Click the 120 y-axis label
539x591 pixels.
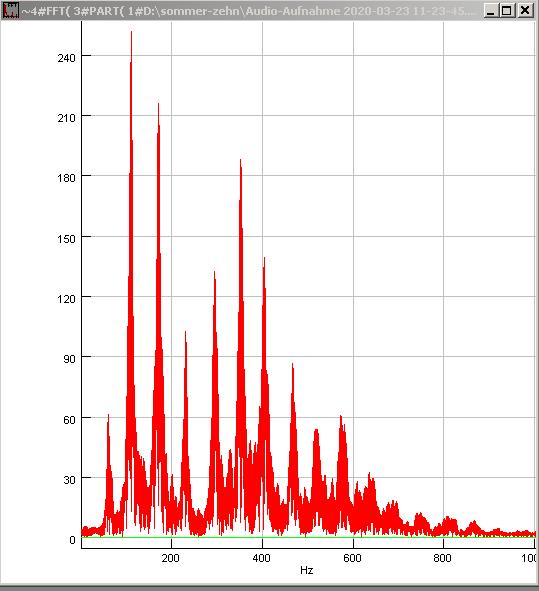click(67, 299)
